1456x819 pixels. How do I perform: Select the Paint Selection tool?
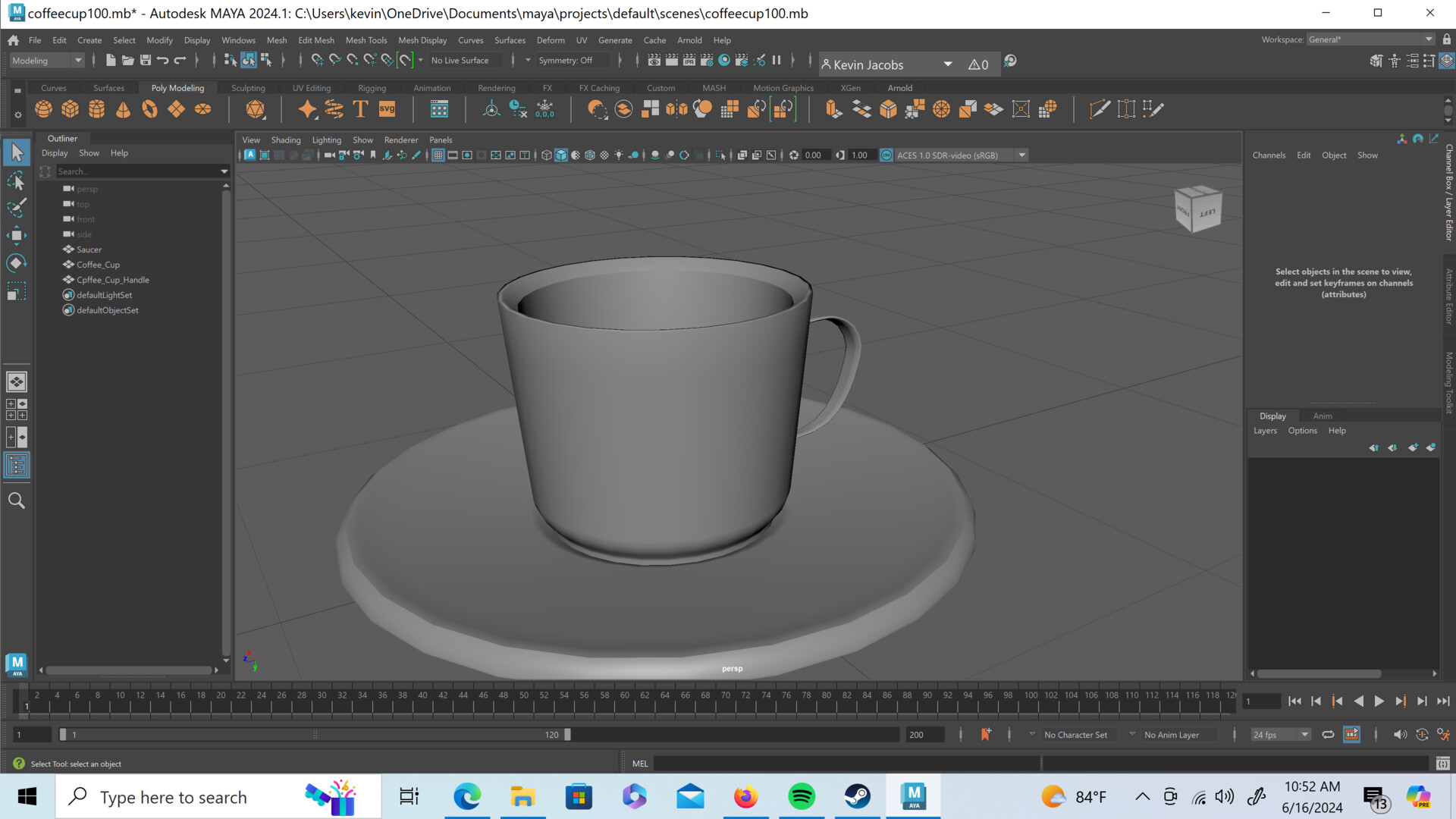point(17,207)
